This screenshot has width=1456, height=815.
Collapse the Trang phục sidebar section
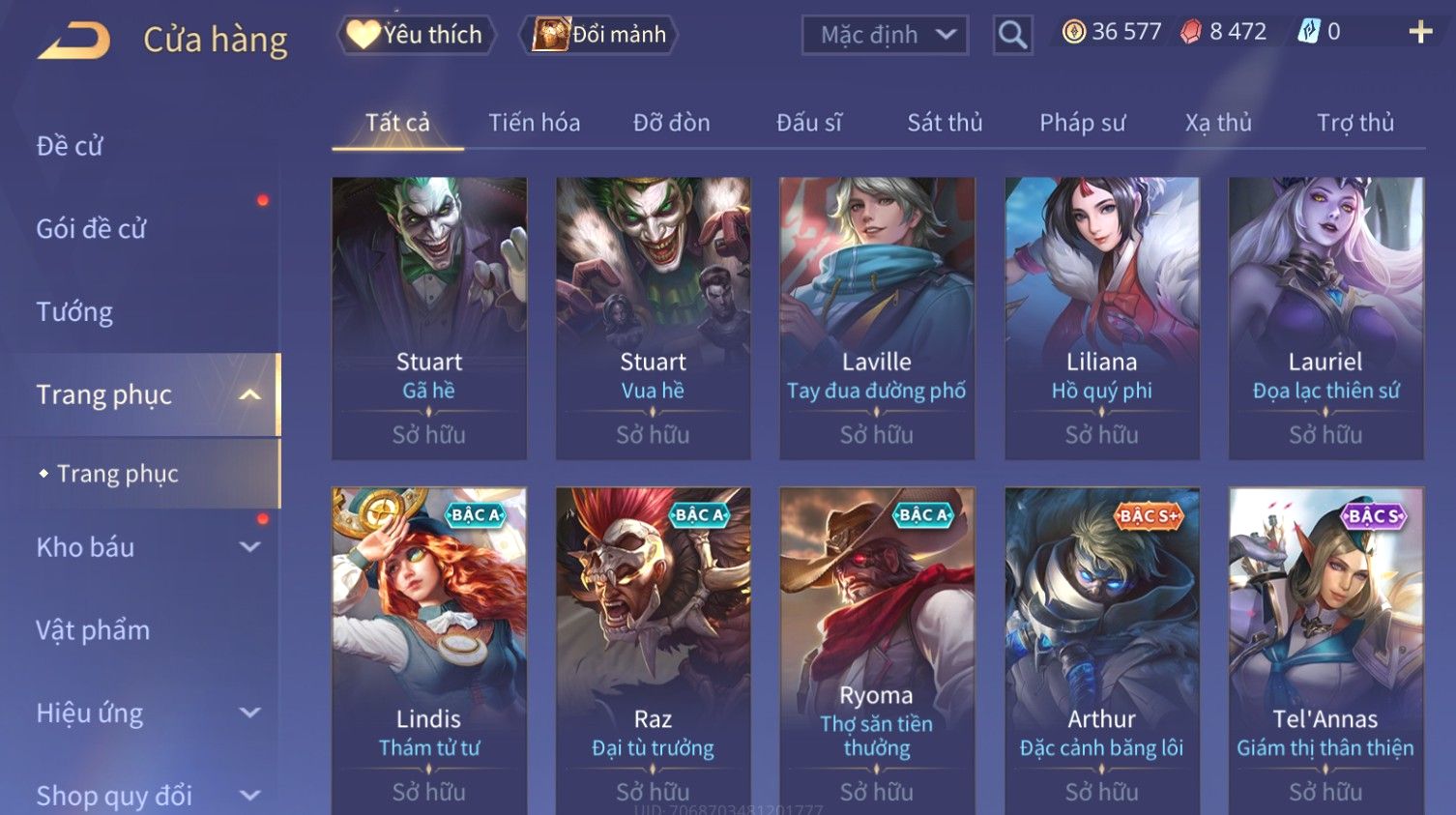coord(250,394)
